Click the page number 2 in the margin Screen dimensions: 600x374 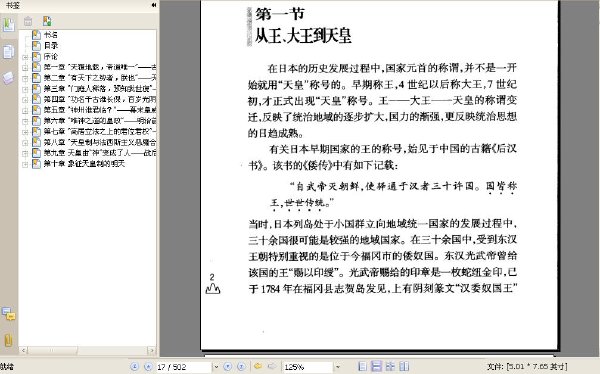(x=212, y=277)
